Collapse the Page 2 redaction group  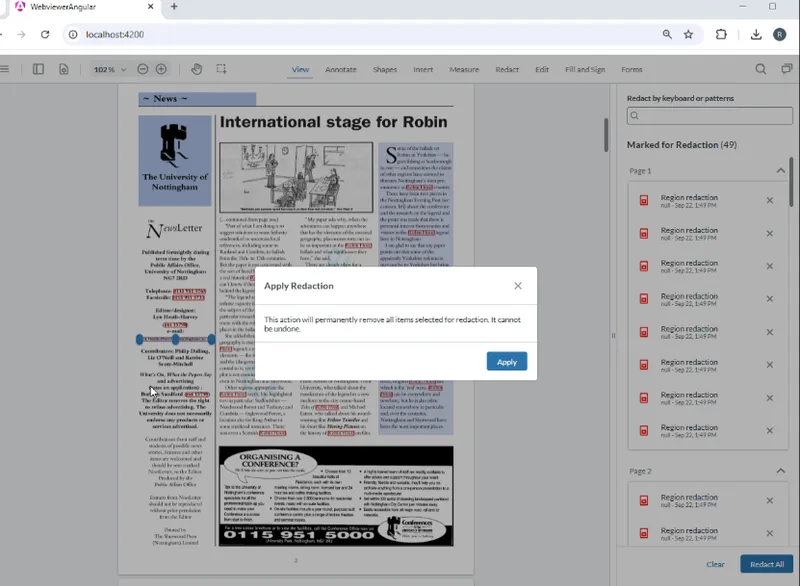pos(781,471)
